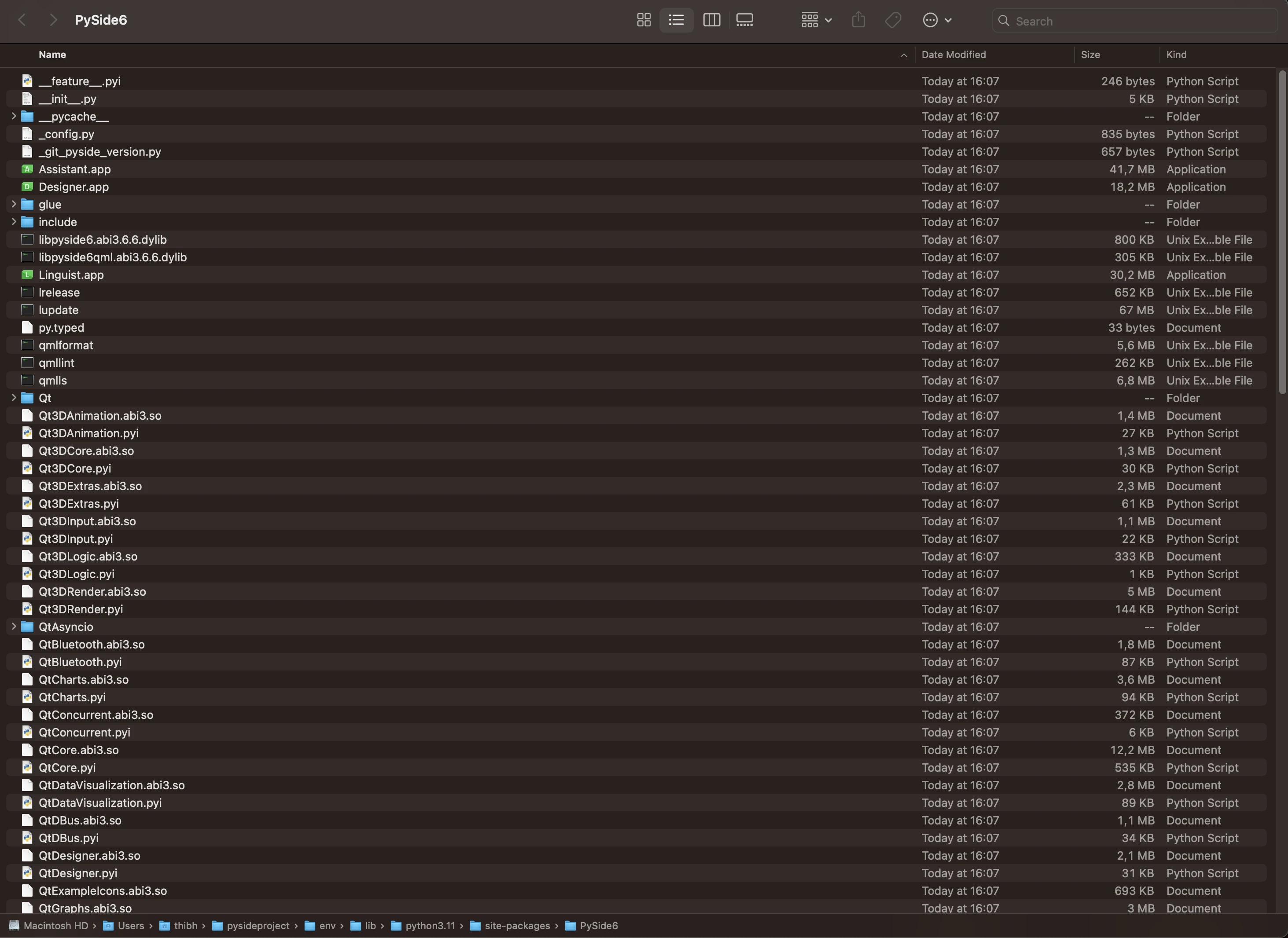Click the Edit Tags icon
Image resolution: width=1288 pixels, height=938 pixels.
point(893,20)
